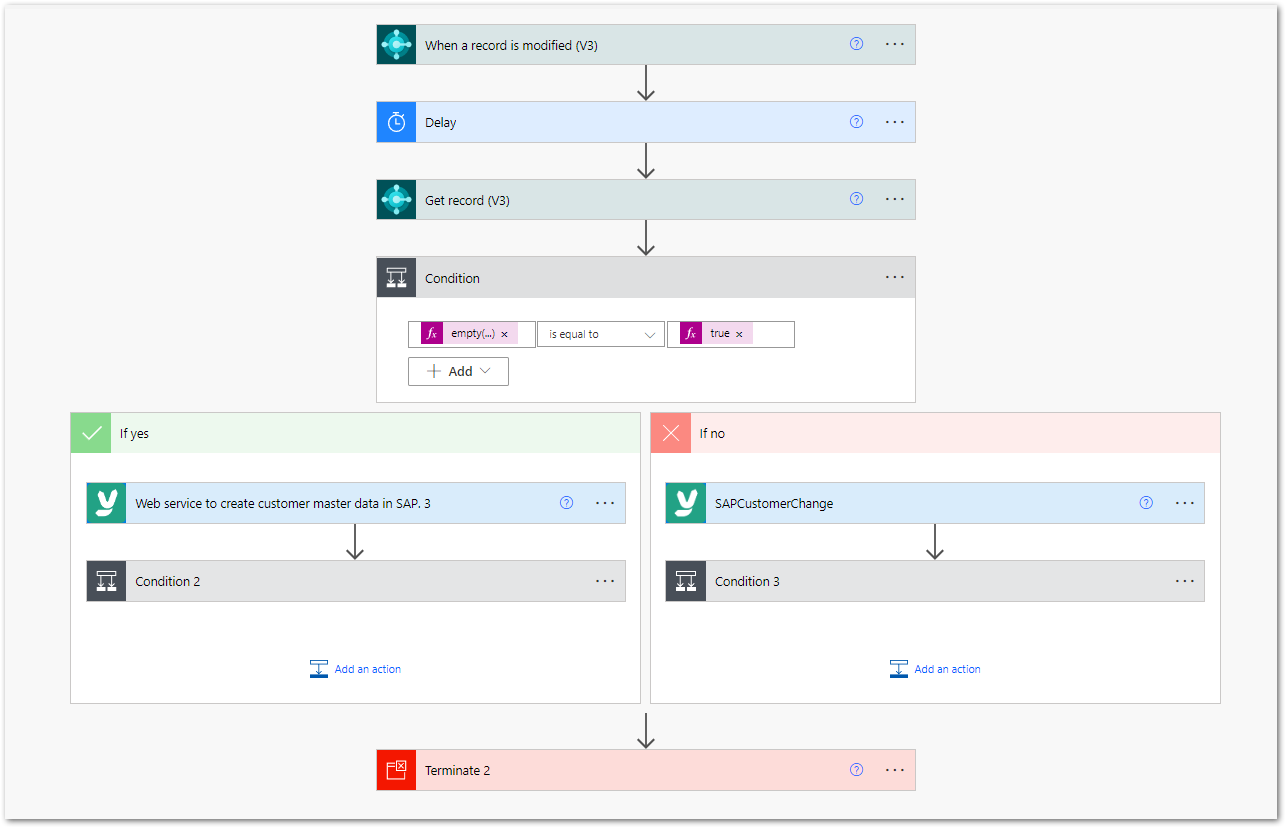The image size is (1286, 828).
Task: Click the fx icon of the empty(...) expression
Action: [x=432, y=334]
